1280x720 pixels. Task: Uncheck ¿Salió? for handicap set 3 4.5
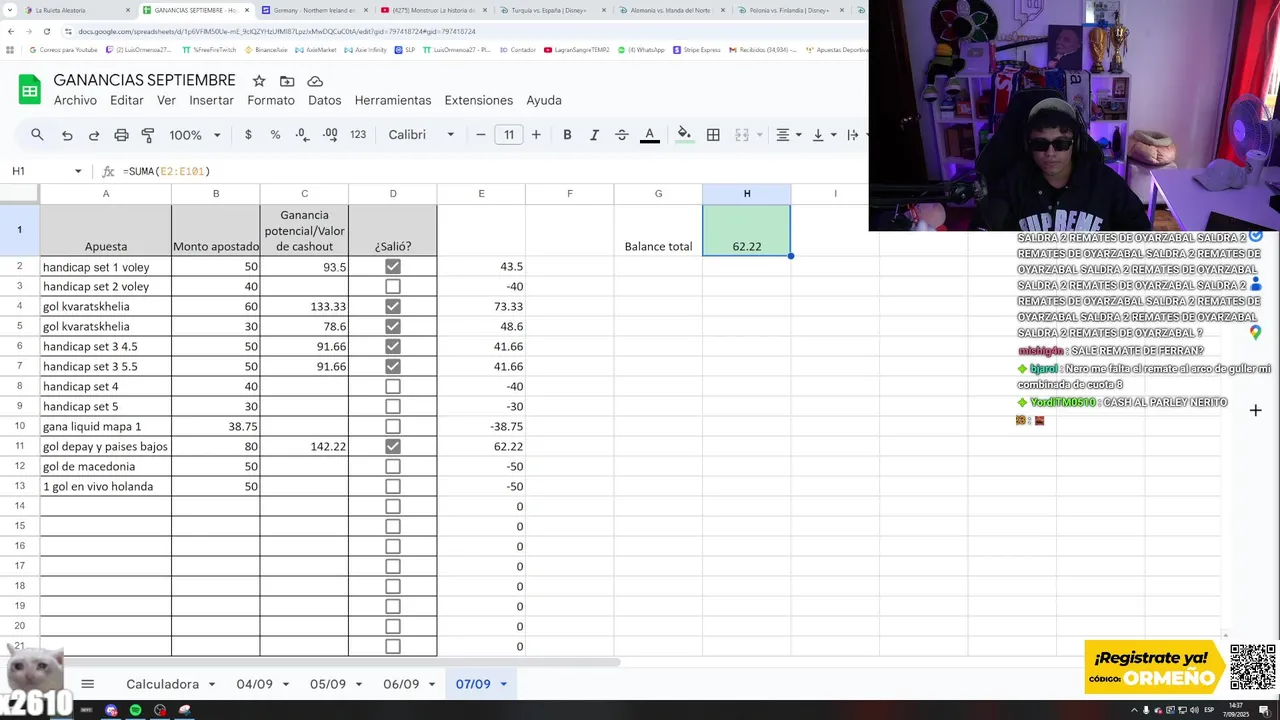(393, 346)
